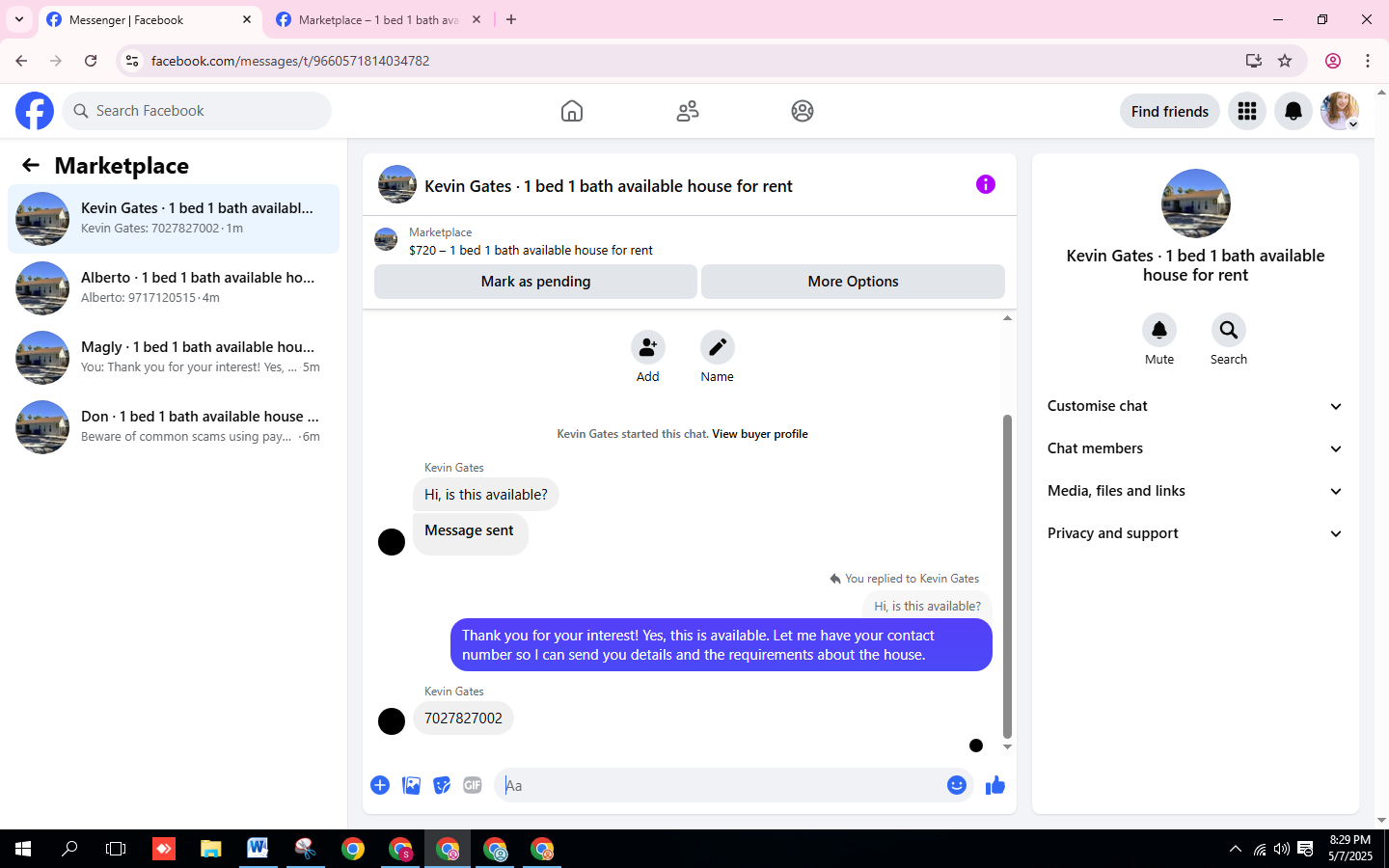Open File Explorer from the taskbar

tap(210, 849)
